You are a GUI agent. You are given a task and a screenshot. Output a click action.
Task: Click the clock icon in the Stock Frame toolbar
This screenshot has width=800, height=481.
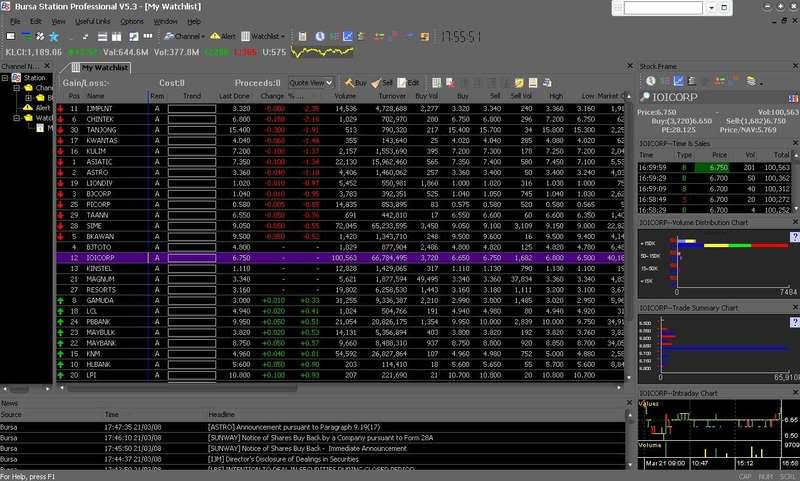pyautogui.click(x=651, y=81)
